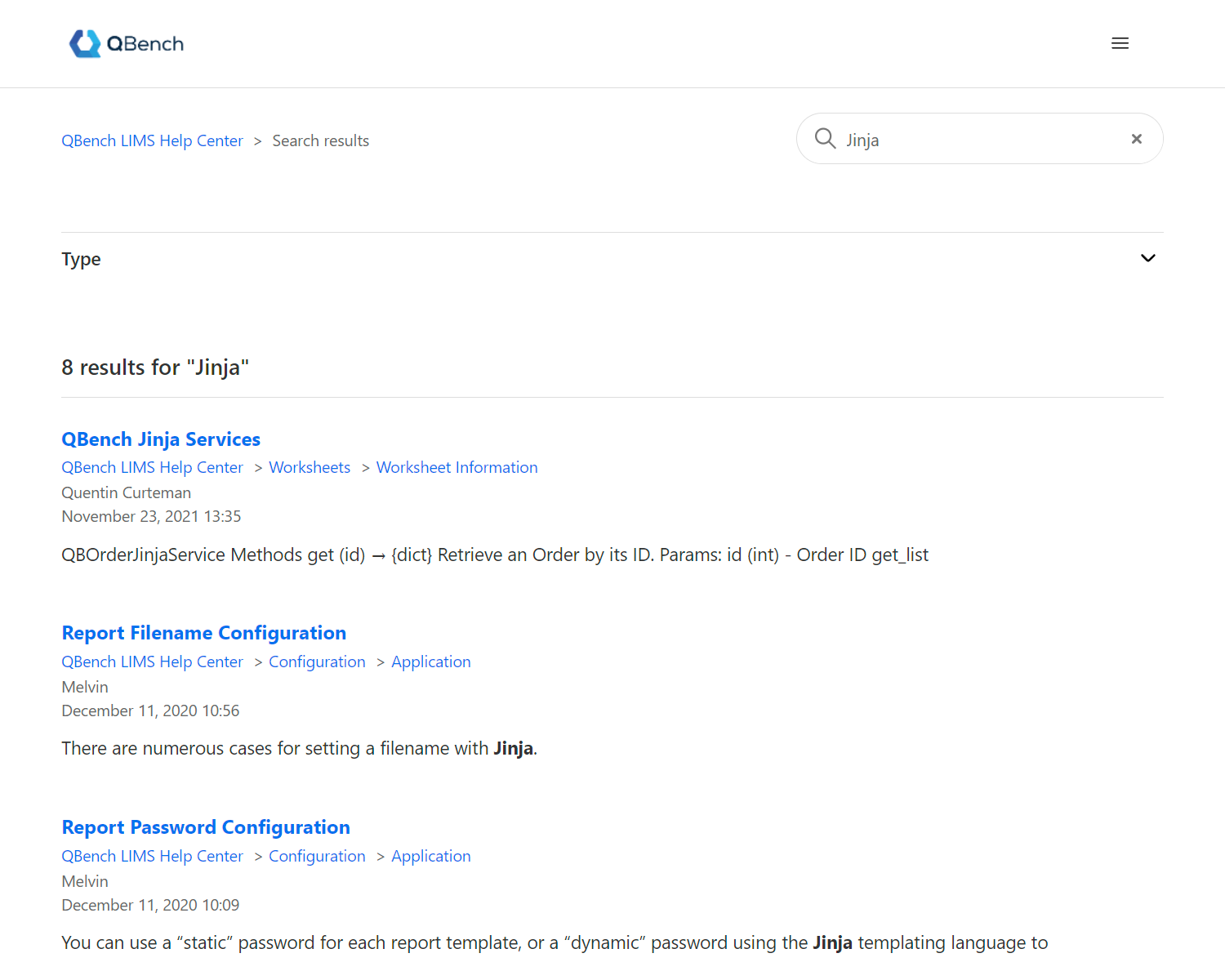Open the Worksheet Information section link

pos(457,468)
